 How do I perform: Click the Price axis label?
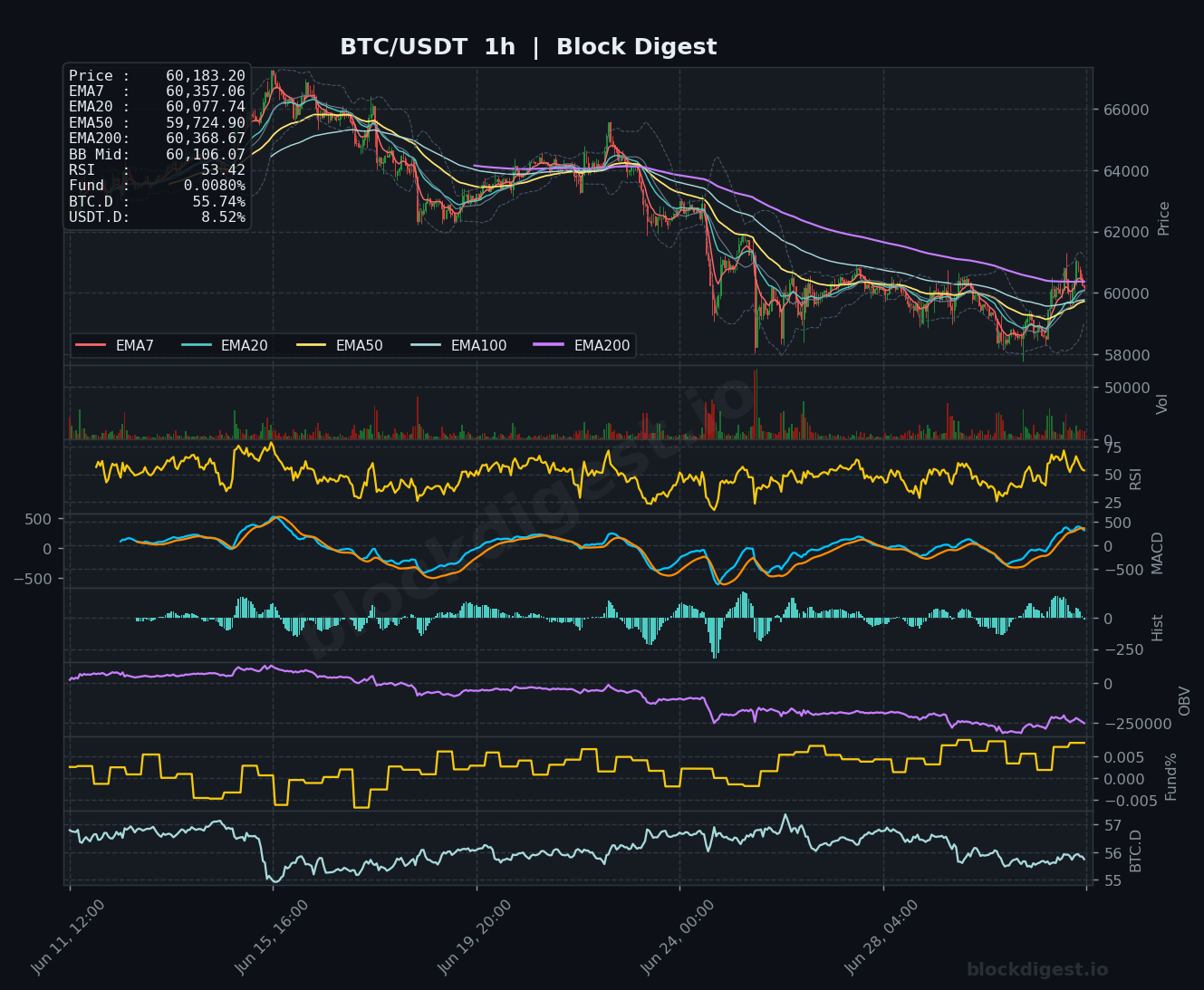click(x=1164, y=218)
